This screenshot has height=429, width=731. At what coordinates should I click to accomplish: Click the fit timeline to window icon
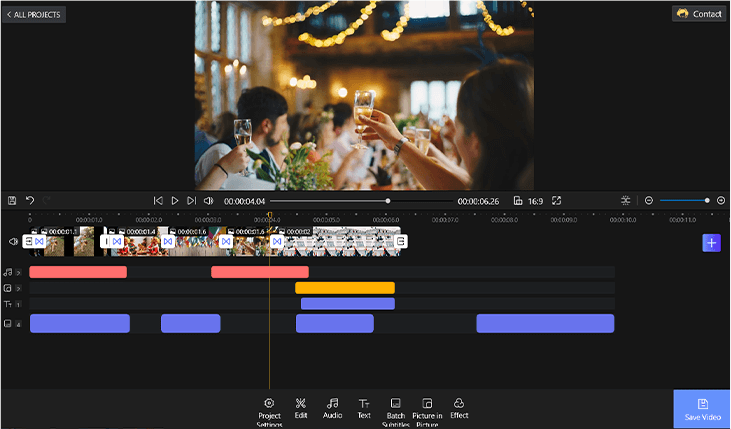click(x=626, y=201)
